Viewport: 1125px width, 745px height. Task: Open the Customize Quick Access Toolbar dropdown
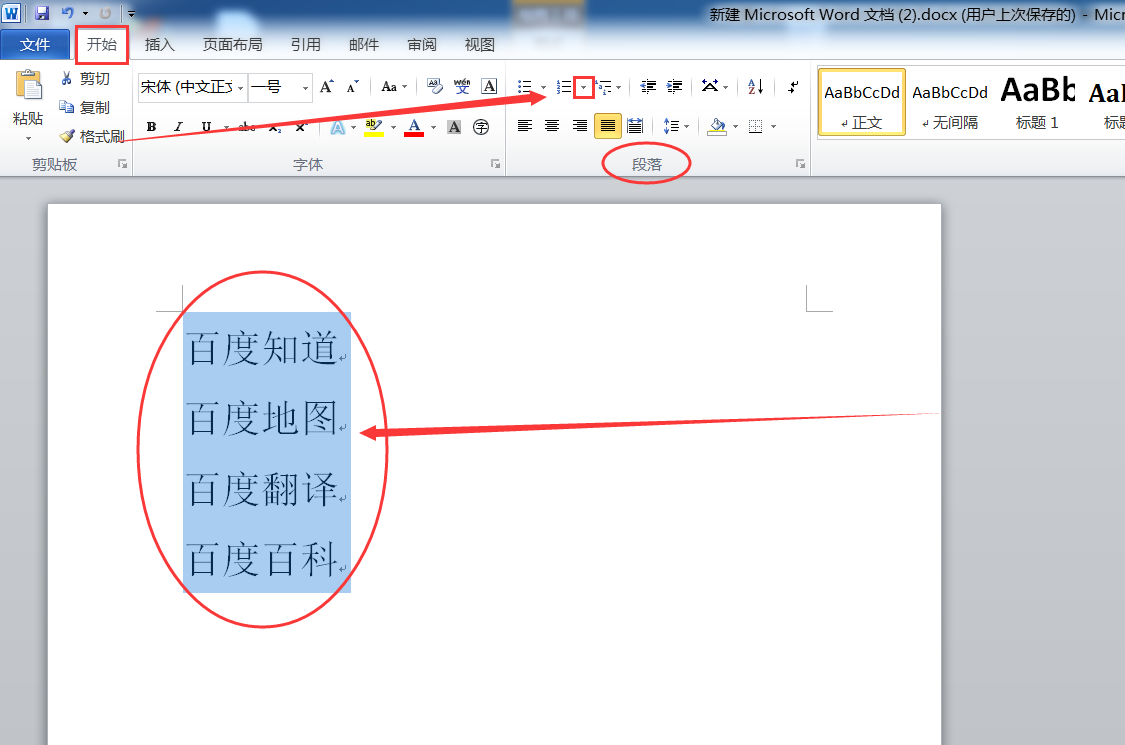pos(131,13)
